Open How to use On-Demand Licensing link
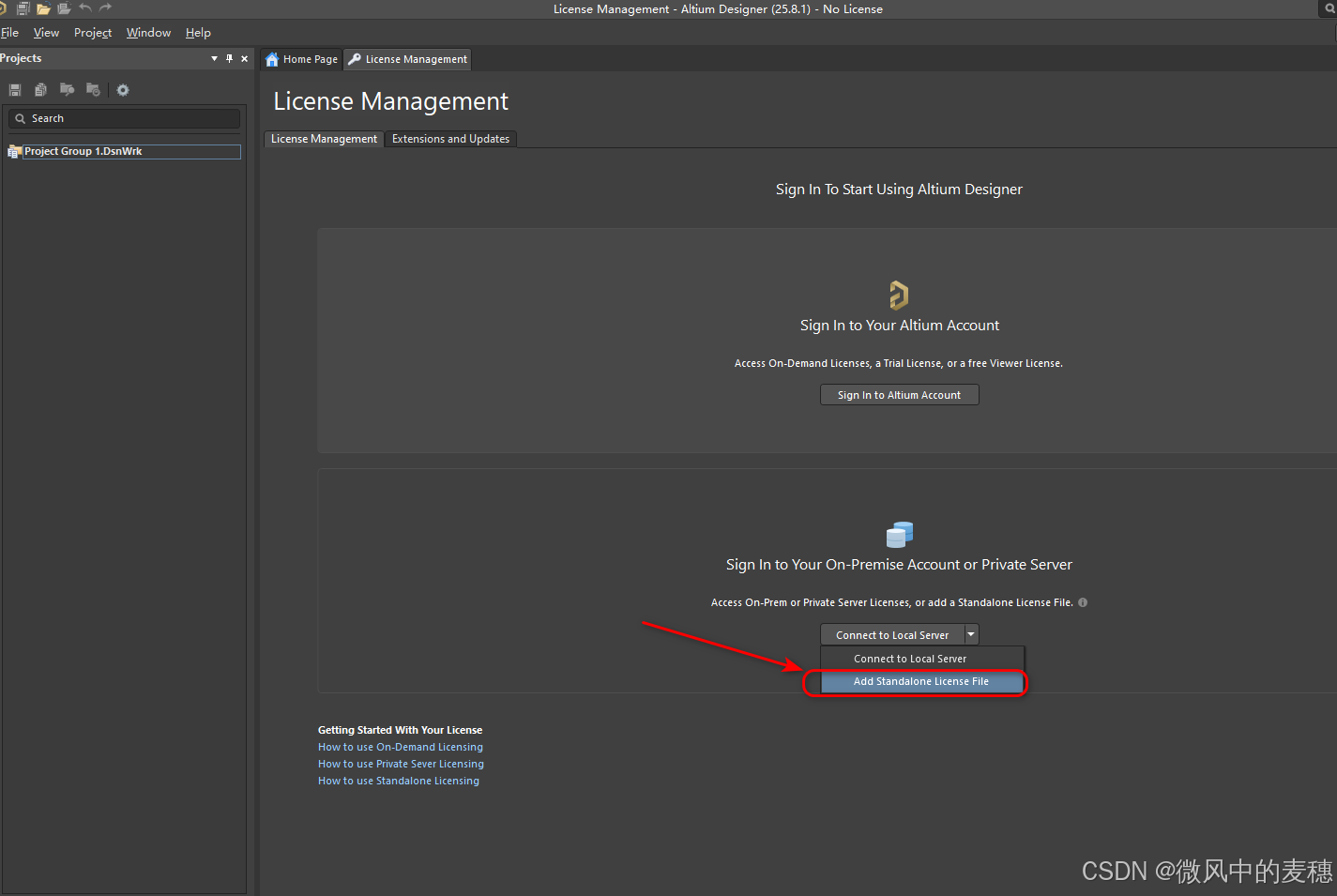 (x=401, y=748)
